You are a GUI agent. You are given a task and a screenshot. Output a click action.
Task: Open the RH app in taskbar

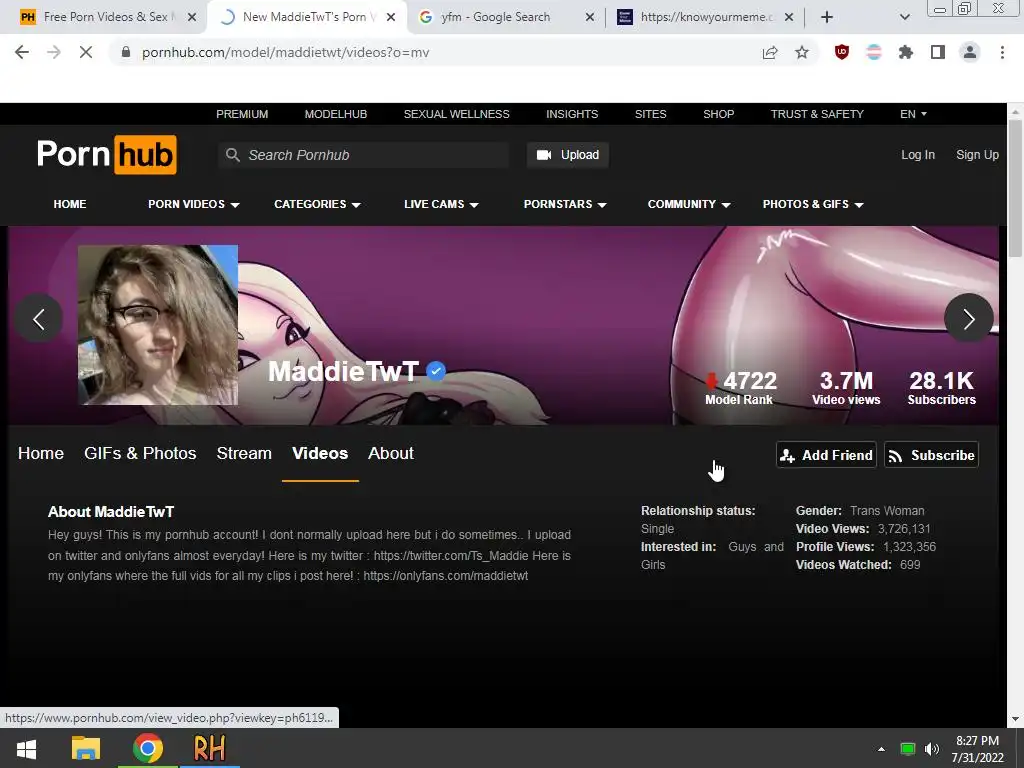(x=209, y=748)
